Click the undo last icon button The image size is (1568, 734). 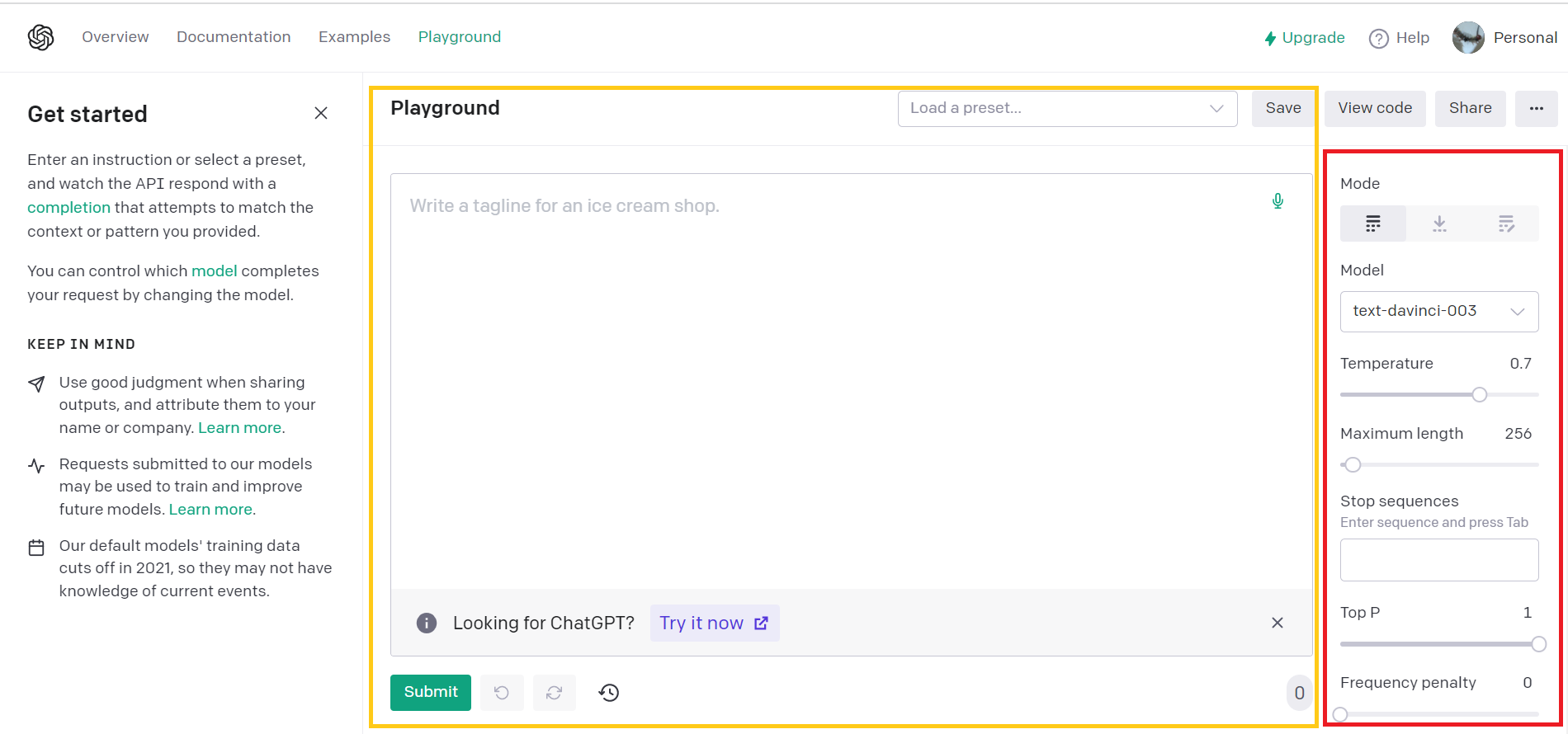502,693
